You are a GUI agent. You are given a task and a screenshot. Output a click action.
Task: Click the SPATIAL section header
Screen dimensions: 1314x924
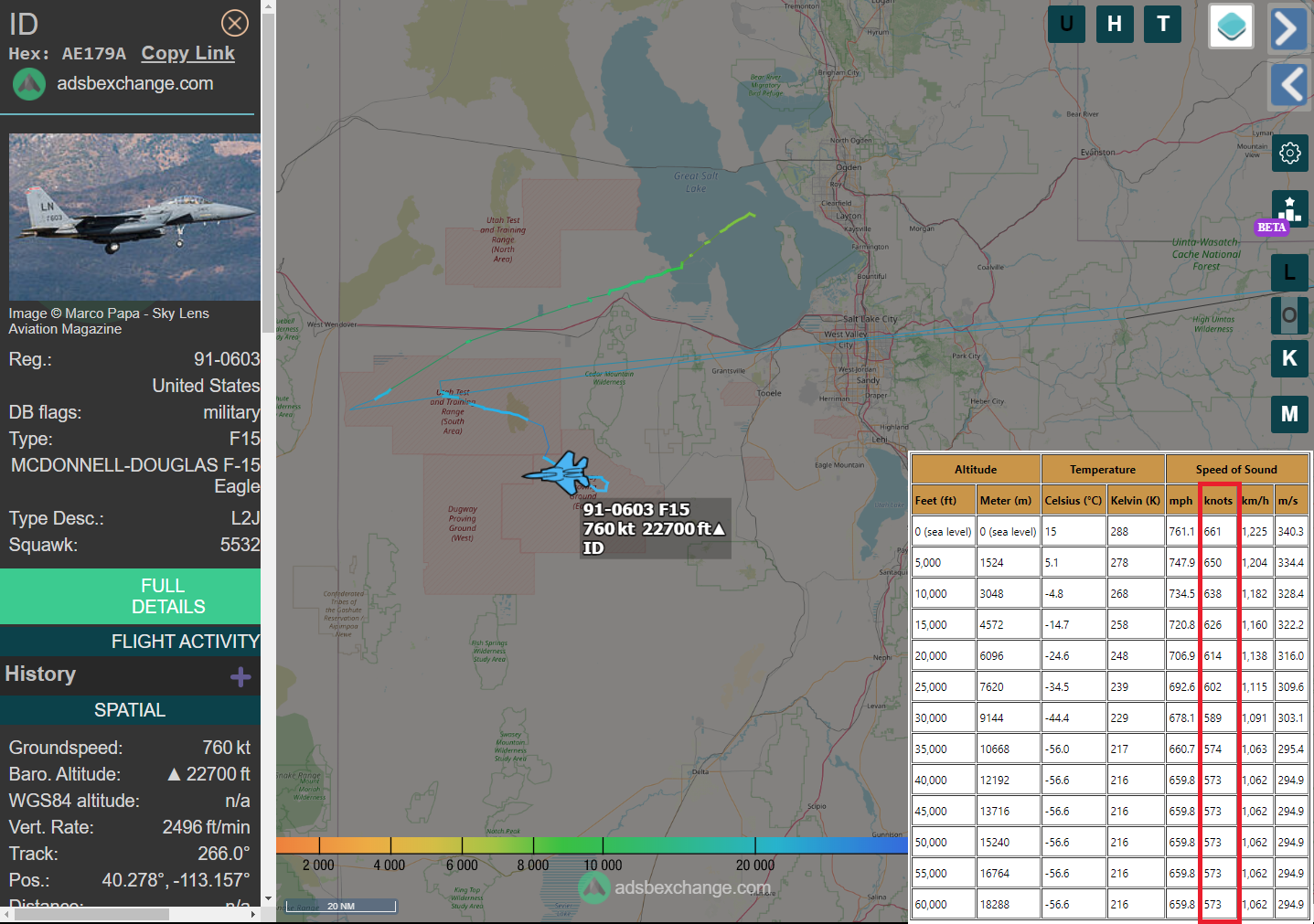tap(130, 710)
